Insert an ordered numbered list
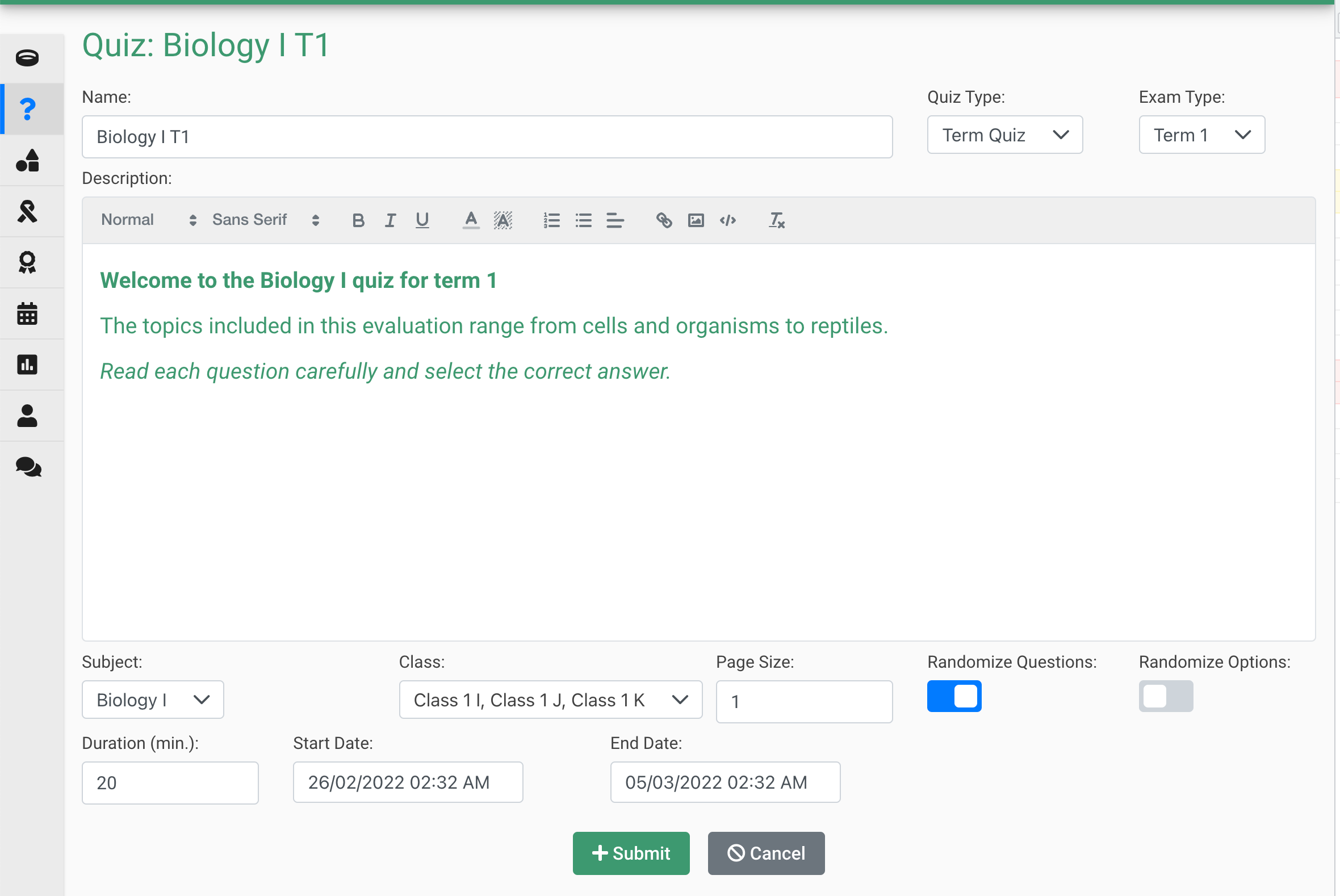Screen dimensions: 1340x896 pos(551,220)
